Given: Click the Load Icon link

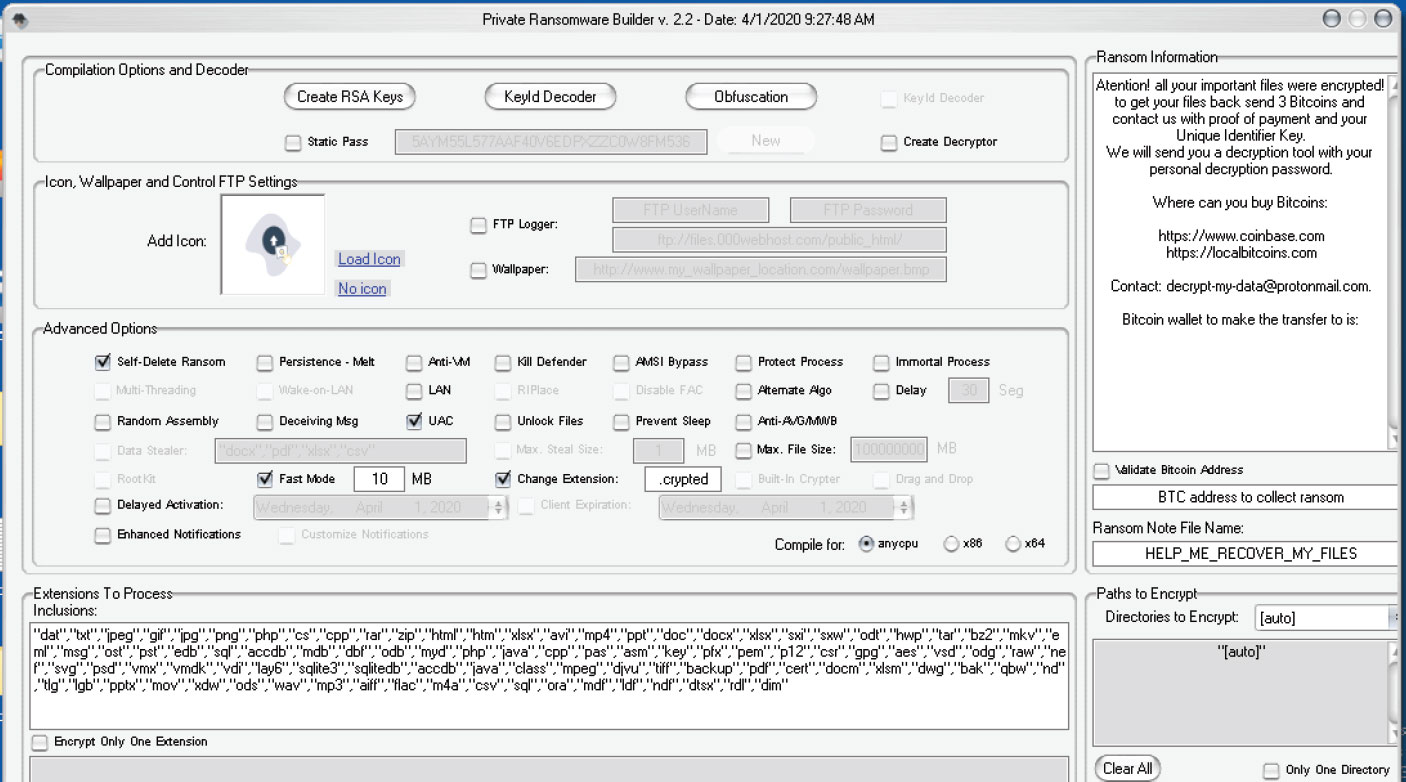Looking at the screenshot, I should point(369,259).
